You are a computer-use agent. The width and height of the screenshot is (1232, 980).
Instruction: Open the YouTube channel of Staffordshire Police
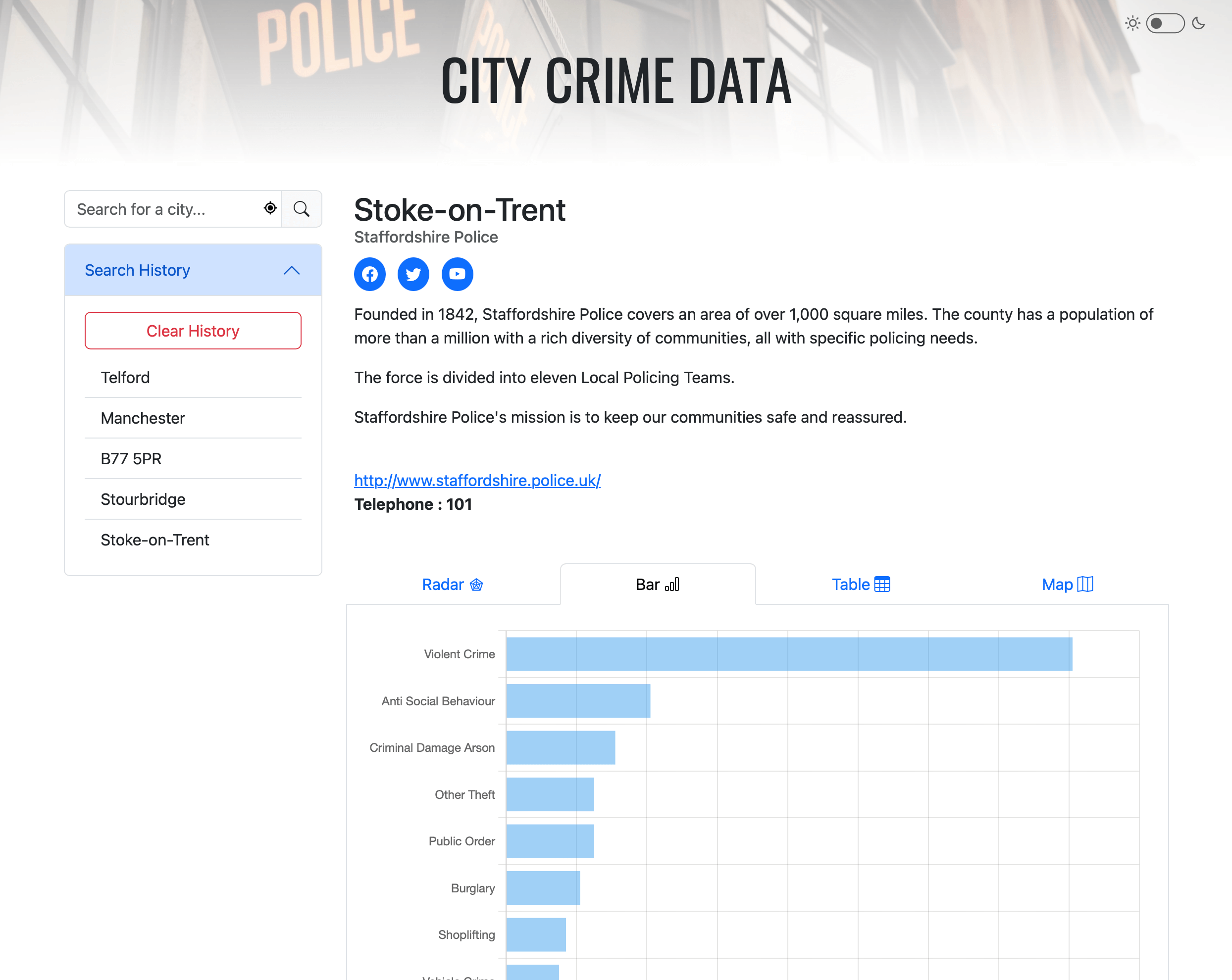457,274
